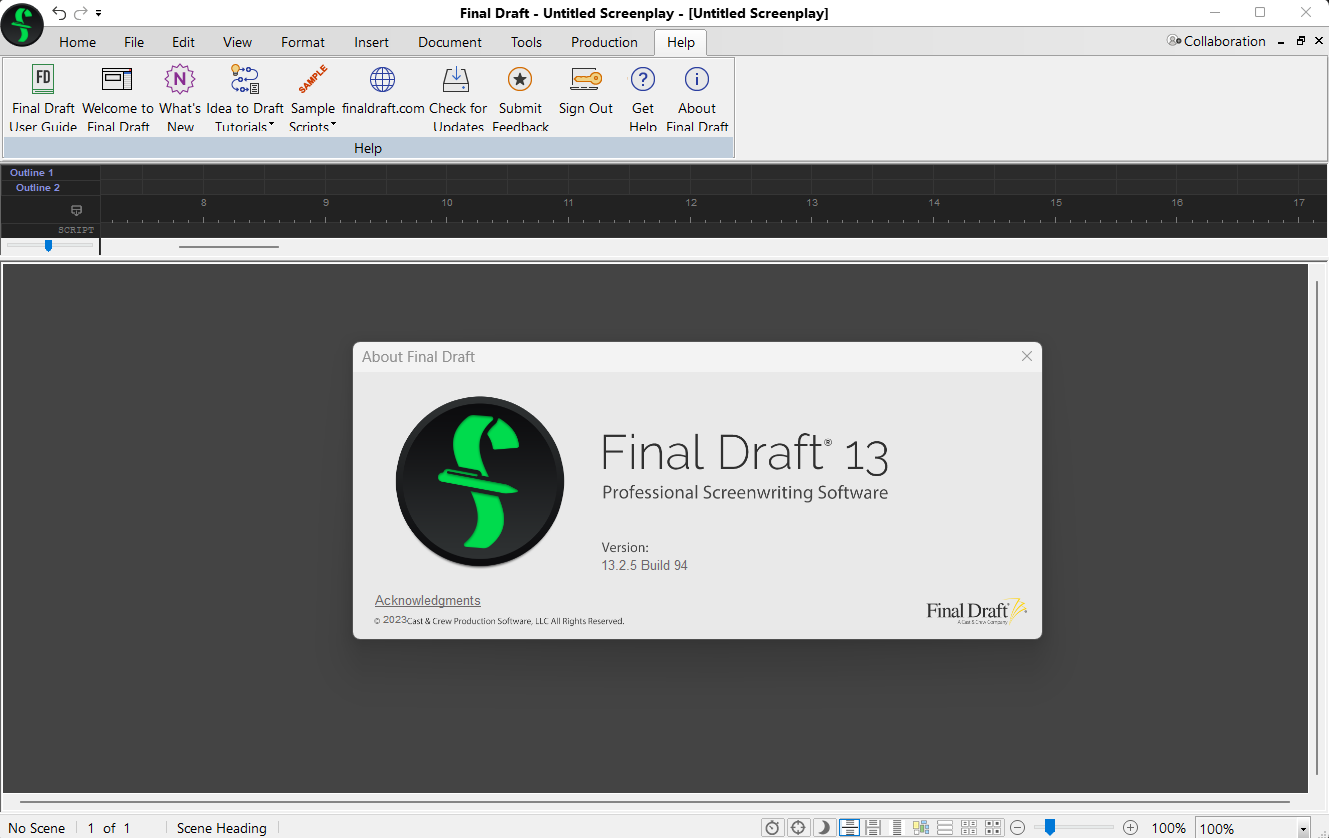Click the page count 1 of 1

click(x=109, y=828)
